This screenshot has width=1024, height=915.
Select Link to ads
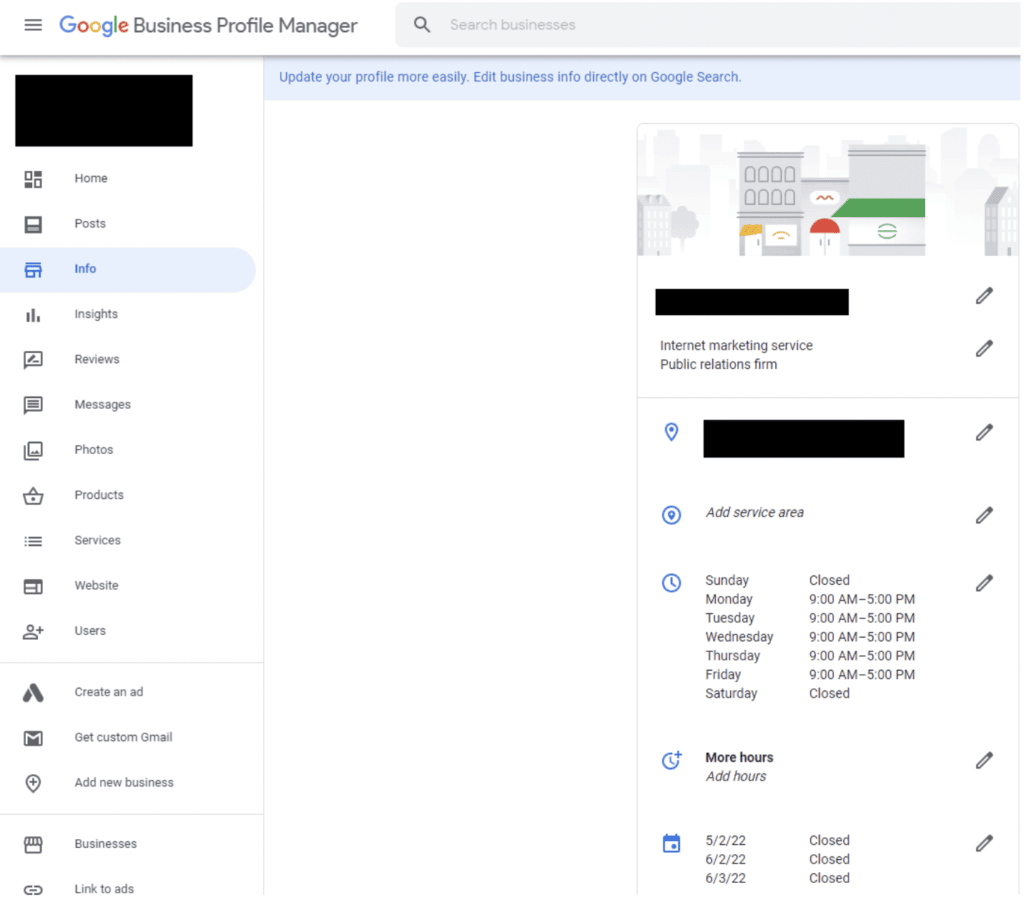[104, 889]
